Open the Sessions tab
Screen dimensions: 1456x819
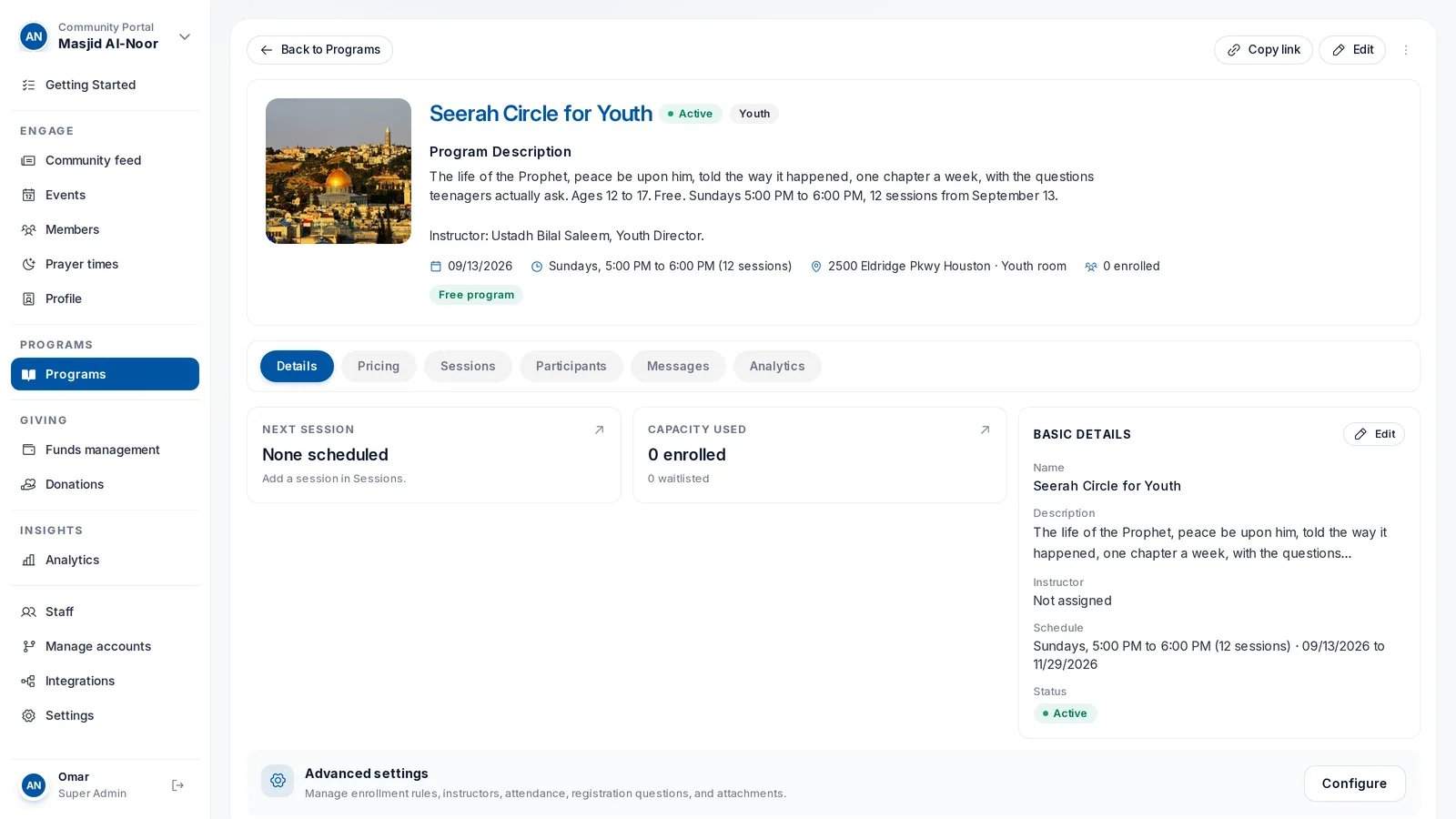pyautogui.click(x=468, y=366)
